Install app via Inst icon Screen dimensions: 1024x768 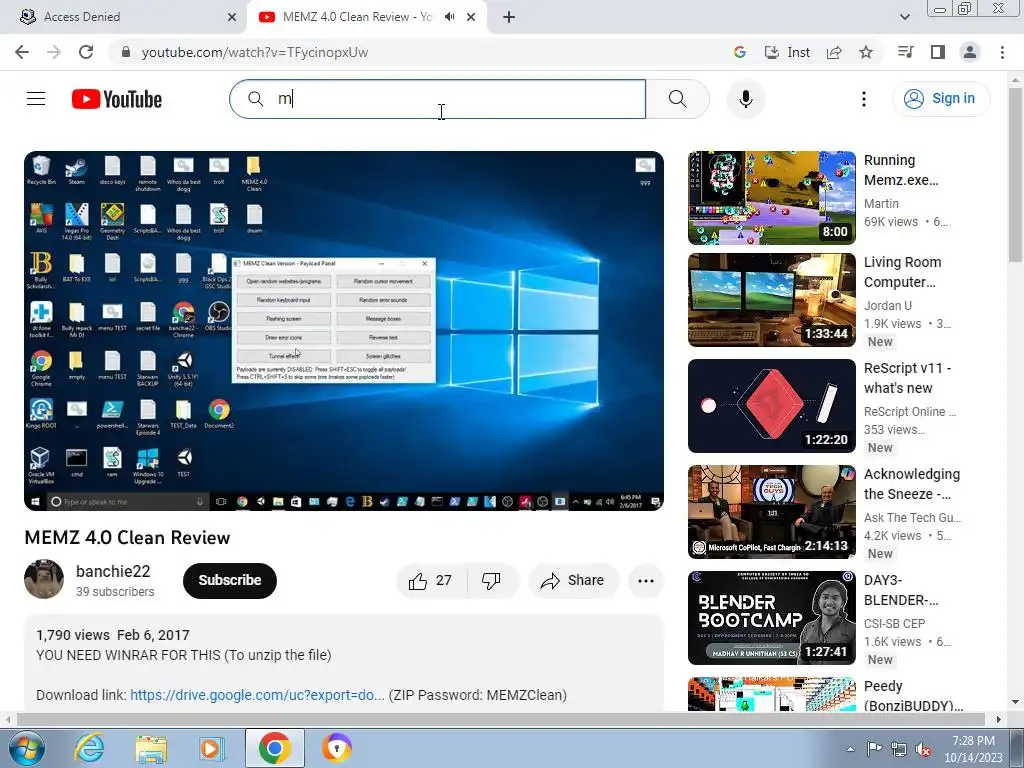[x=787, y=52]
